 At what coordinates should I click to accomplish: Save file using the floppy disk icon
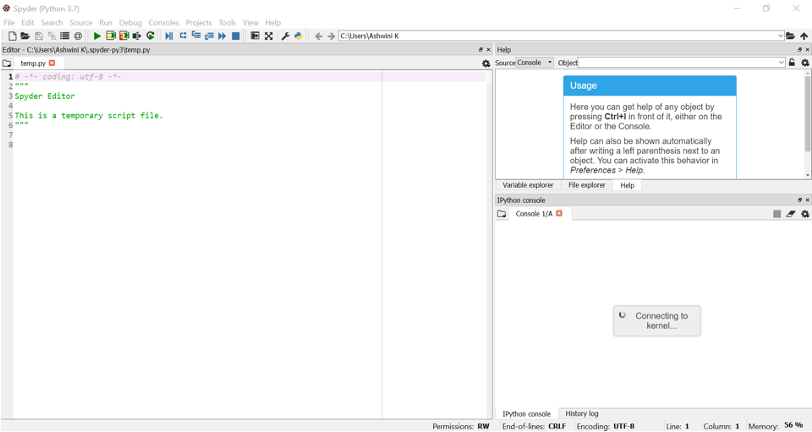(38, 36)
